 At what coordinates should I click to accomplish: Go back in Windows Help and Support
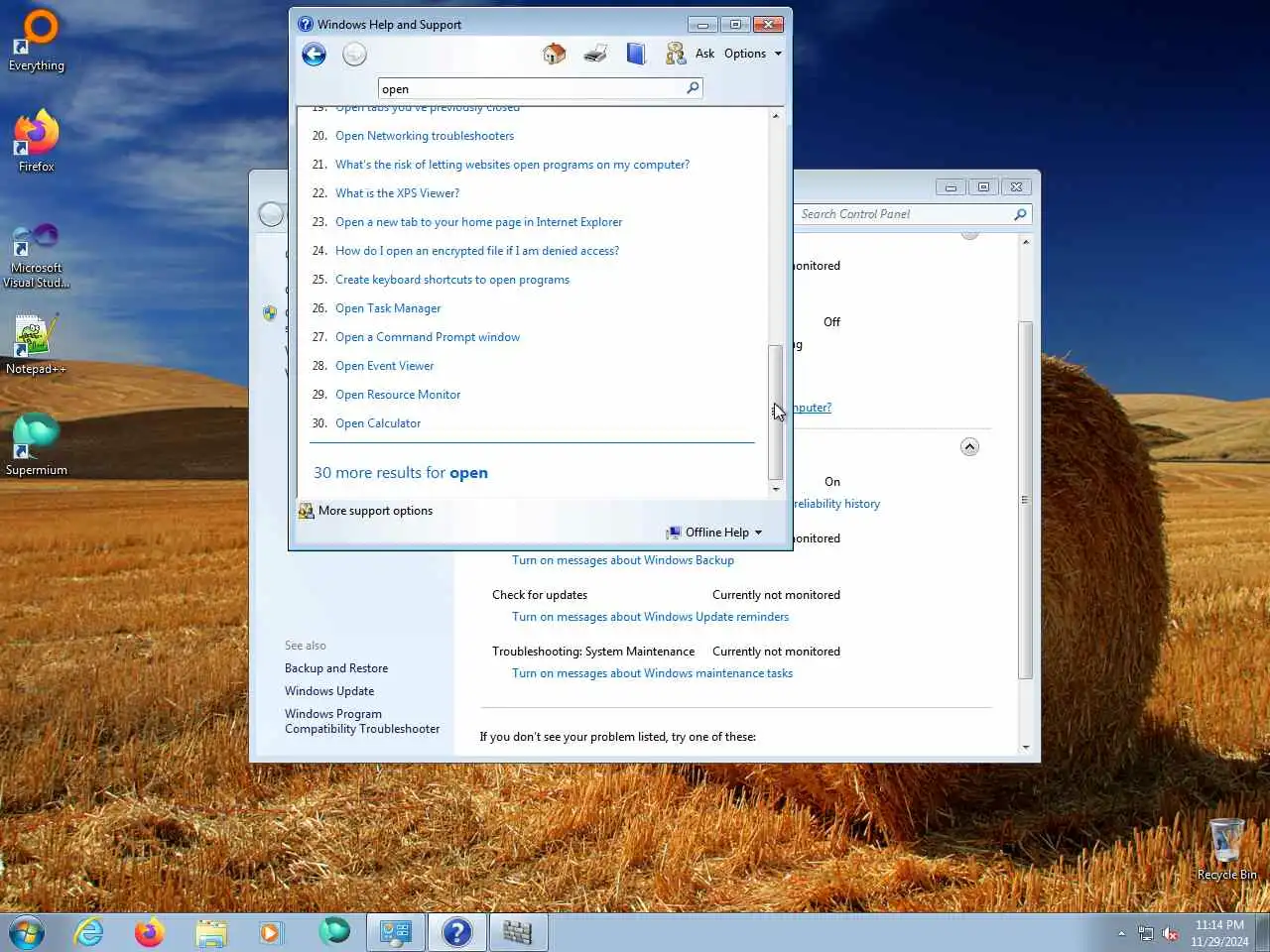[314, 55]
